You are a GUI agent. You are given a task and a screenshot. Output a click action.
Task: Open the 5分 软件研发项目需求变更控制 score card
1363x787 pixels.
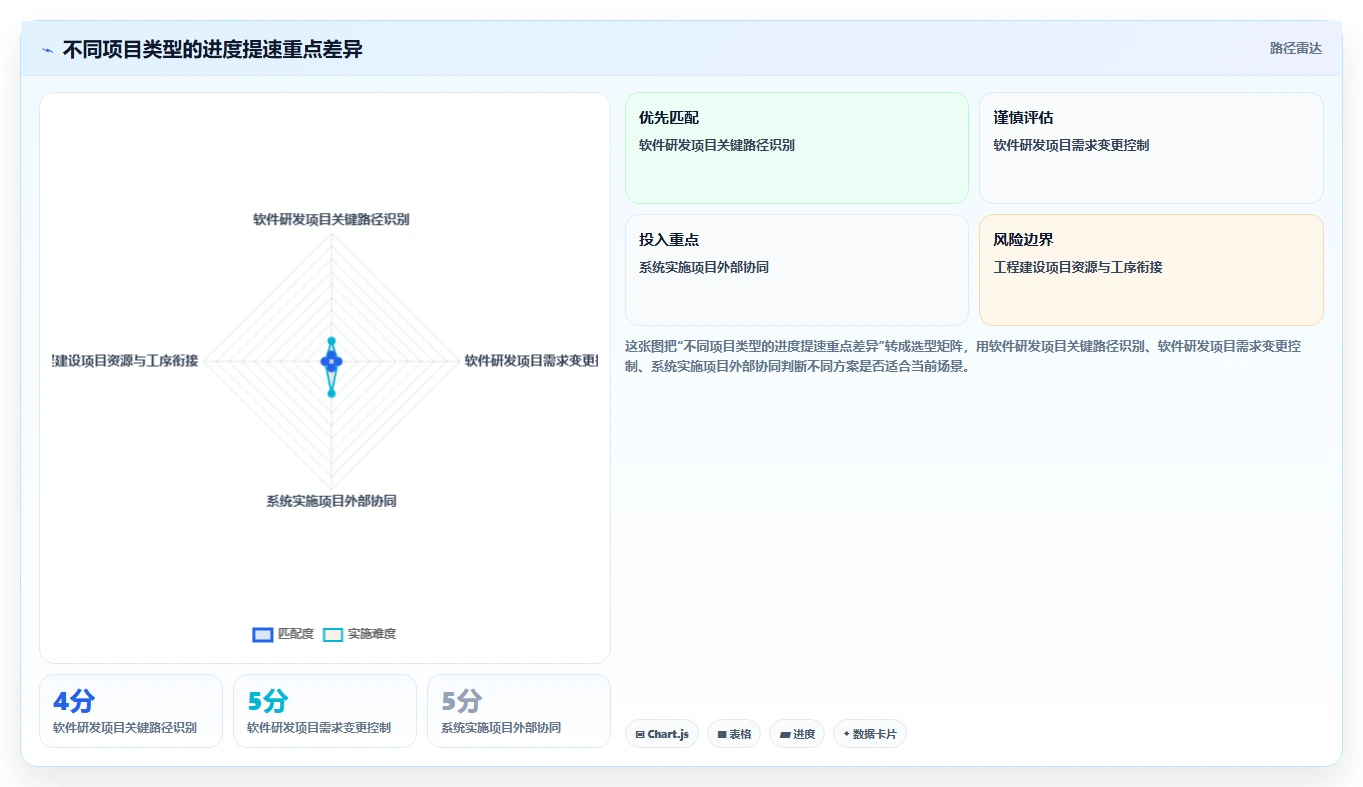pyautogui.click(x=325, y=711)
